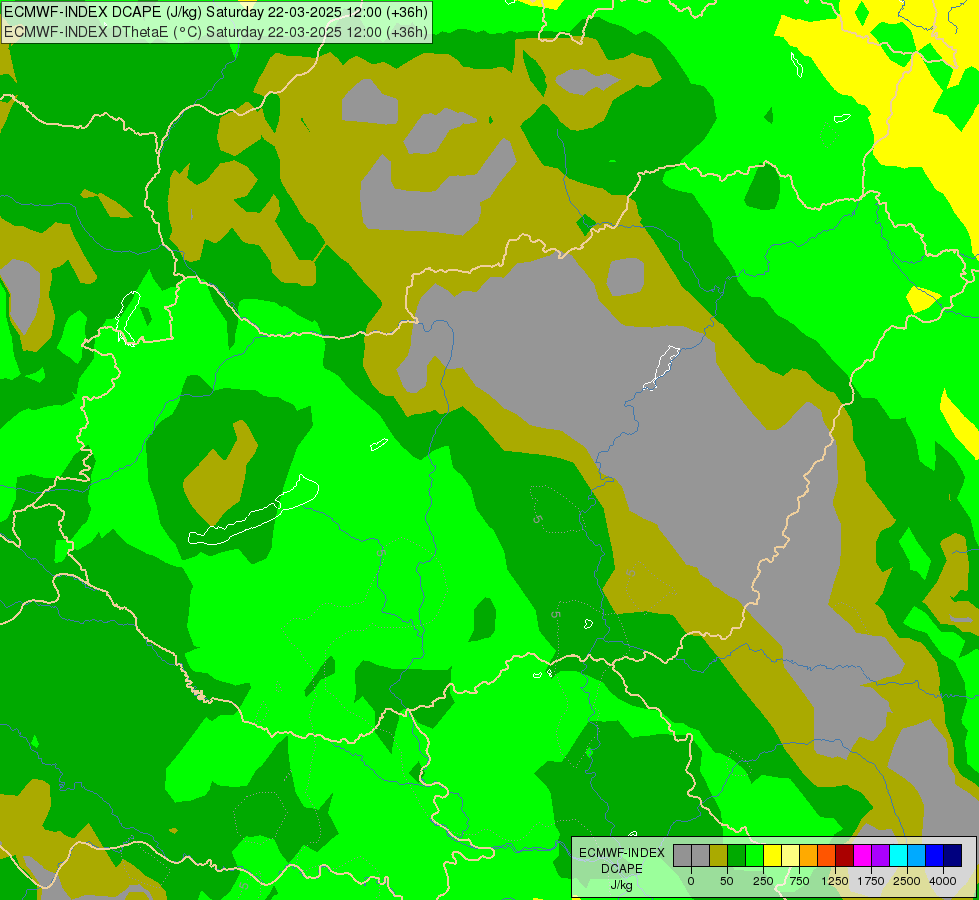The height and width of the screenshot is (900, 979).
Task: Click the cyan legend swatch
Action: [898, 855]
